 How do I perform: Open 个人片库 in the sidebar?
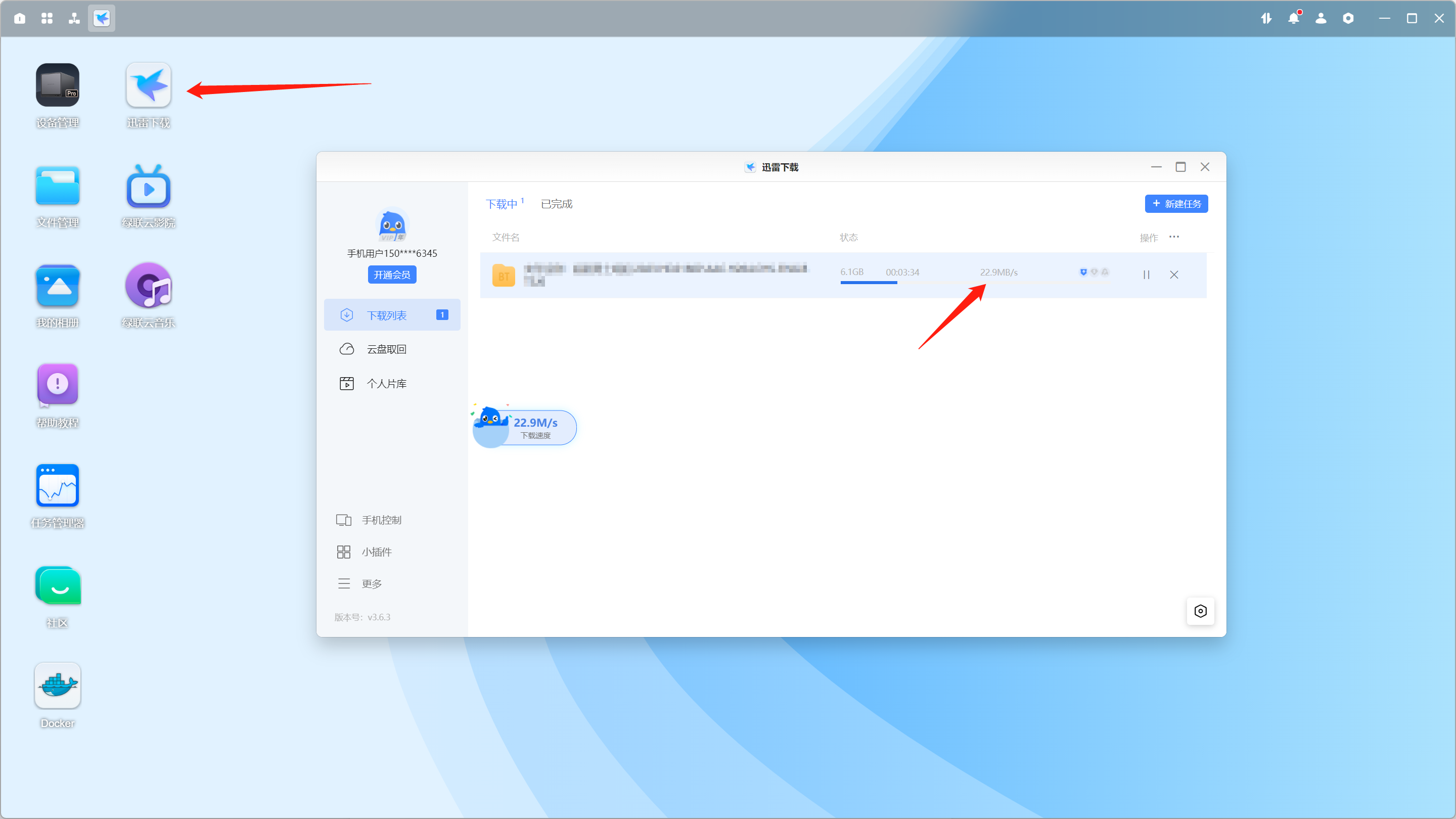coord(387,384)
